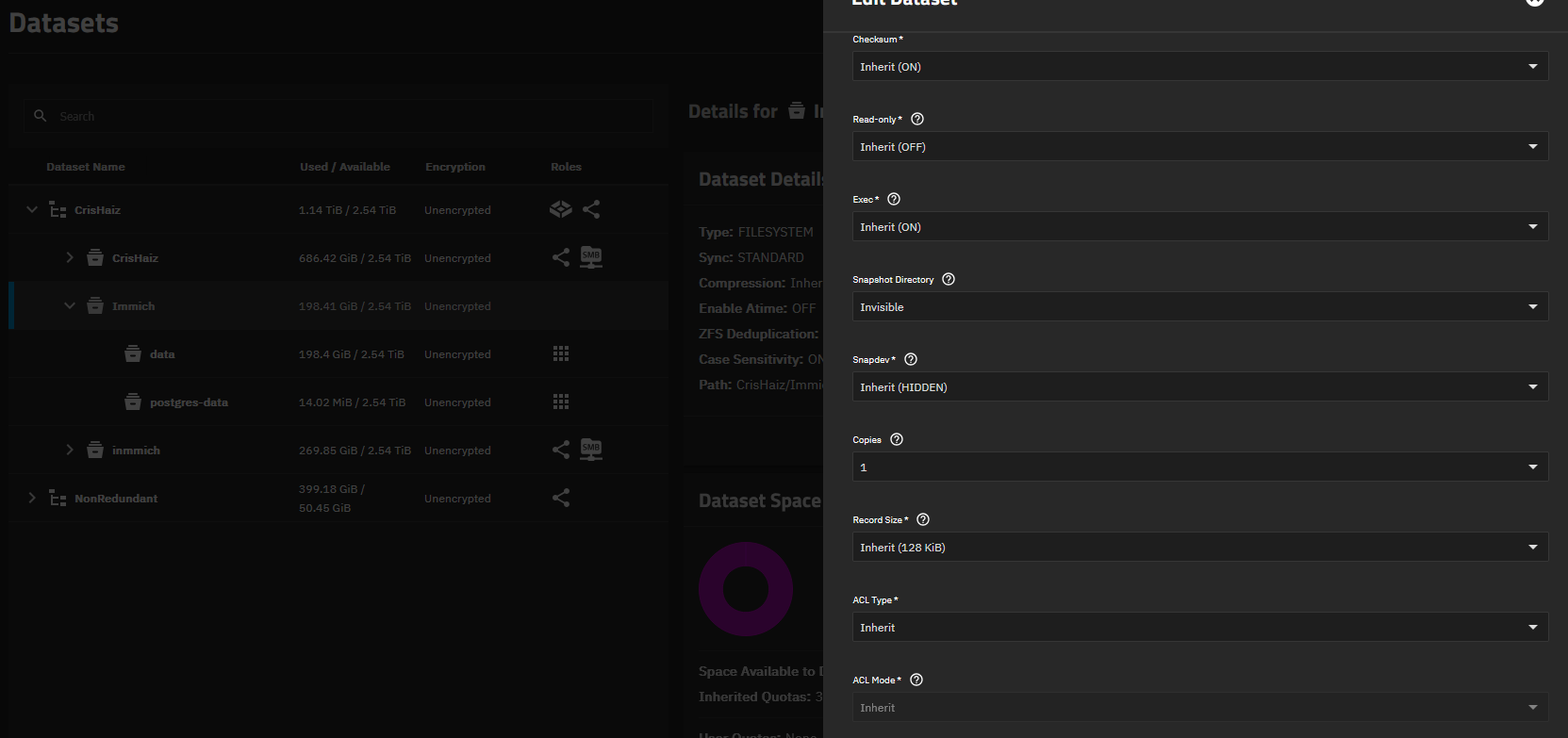Expand the inmmich dataset node
The height and width of the screenshot is (738, 1568).
[70, 450]
